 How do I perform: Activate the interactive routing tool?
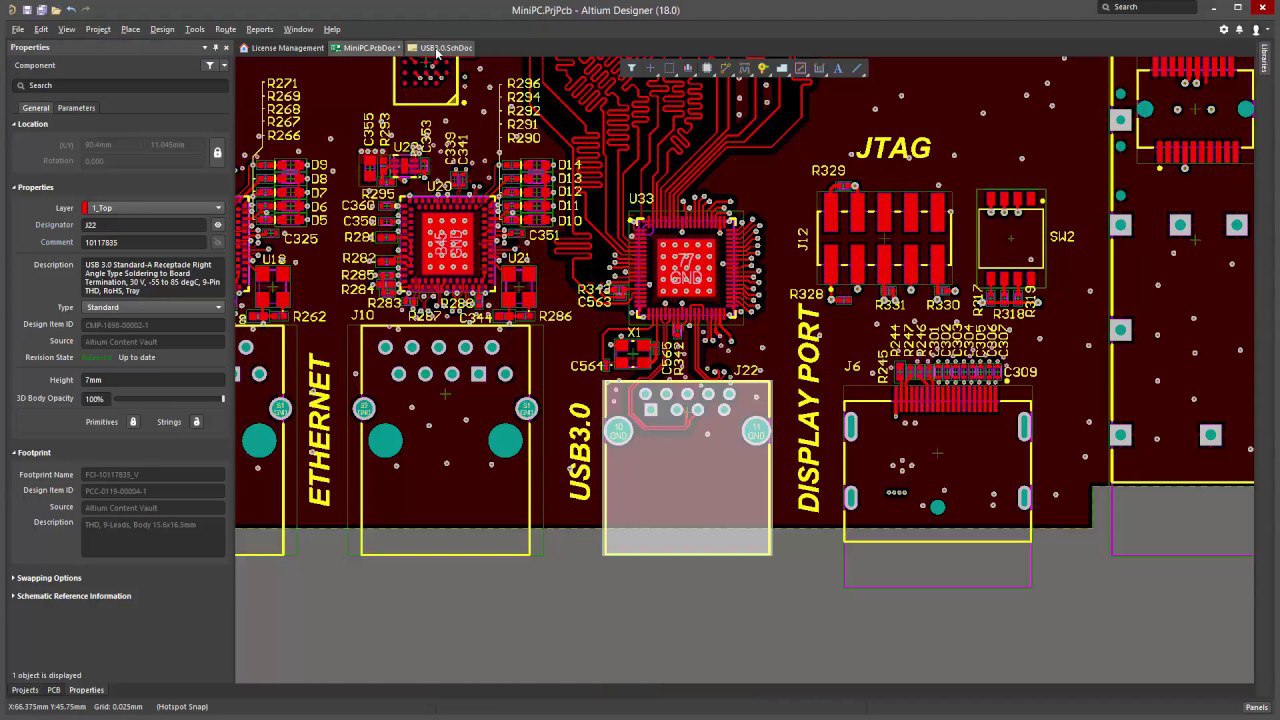click(x=726, y=68)
